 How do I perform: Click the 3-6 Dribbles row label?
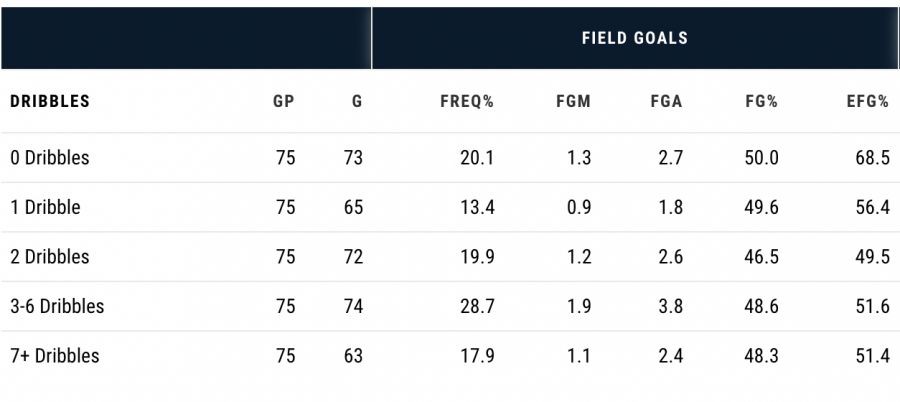[x=57, y=306]
